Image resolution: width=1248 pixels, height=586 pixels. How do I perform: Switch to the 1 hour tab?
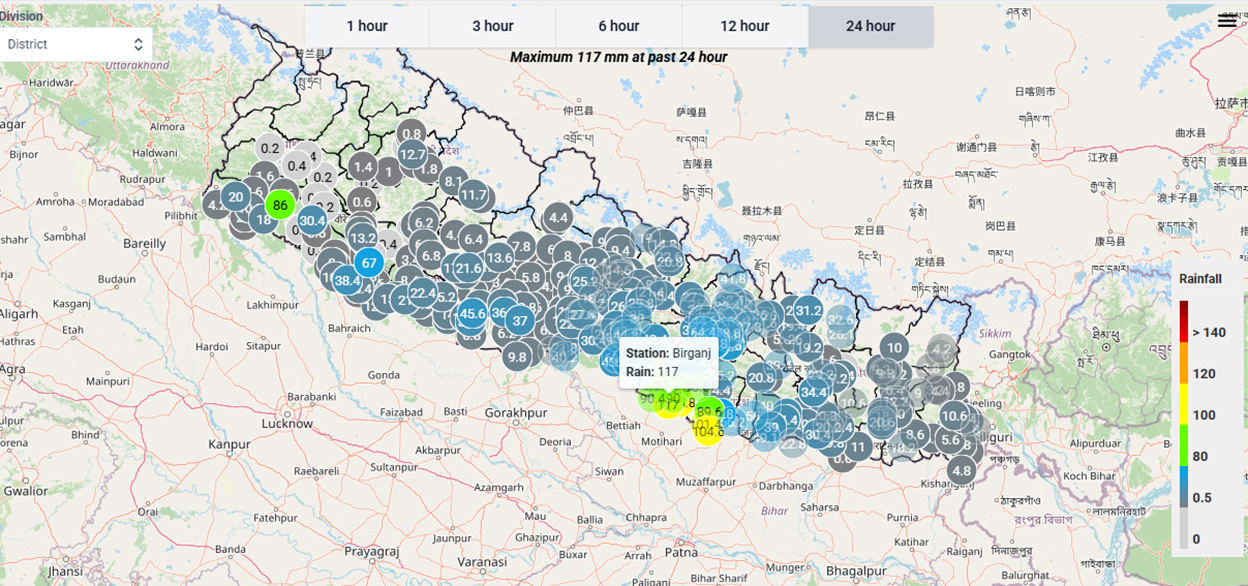click(x=367, y=26)
